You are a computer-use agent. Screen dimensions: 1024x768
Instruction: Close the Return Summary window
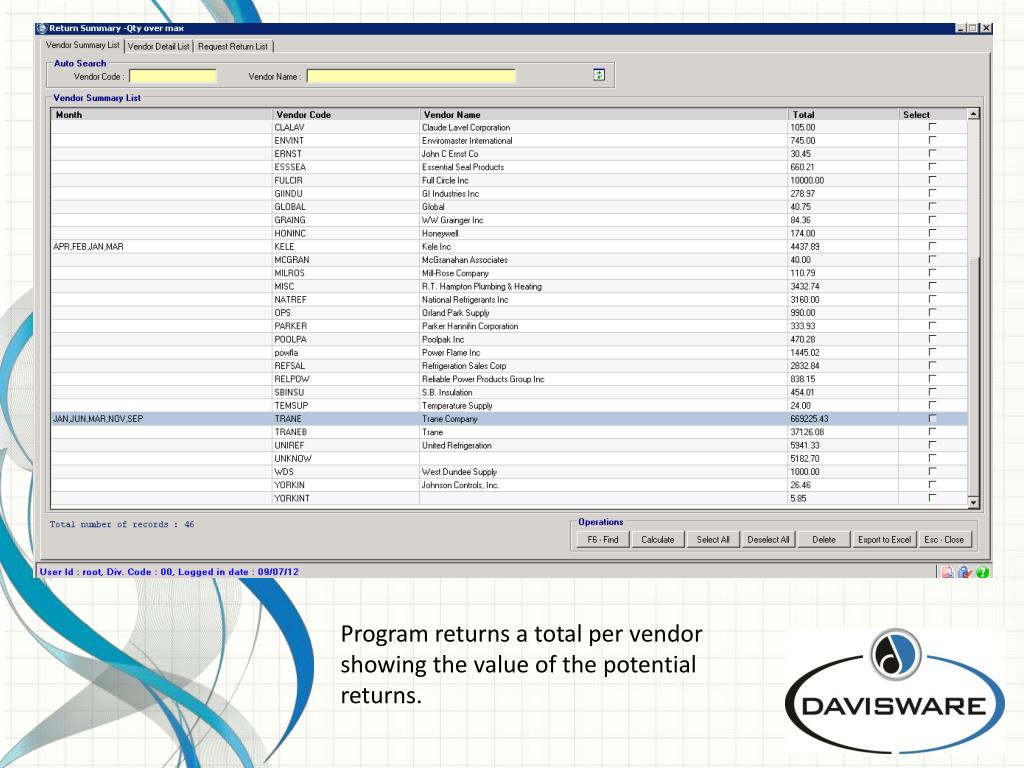[x=986, y=28]
